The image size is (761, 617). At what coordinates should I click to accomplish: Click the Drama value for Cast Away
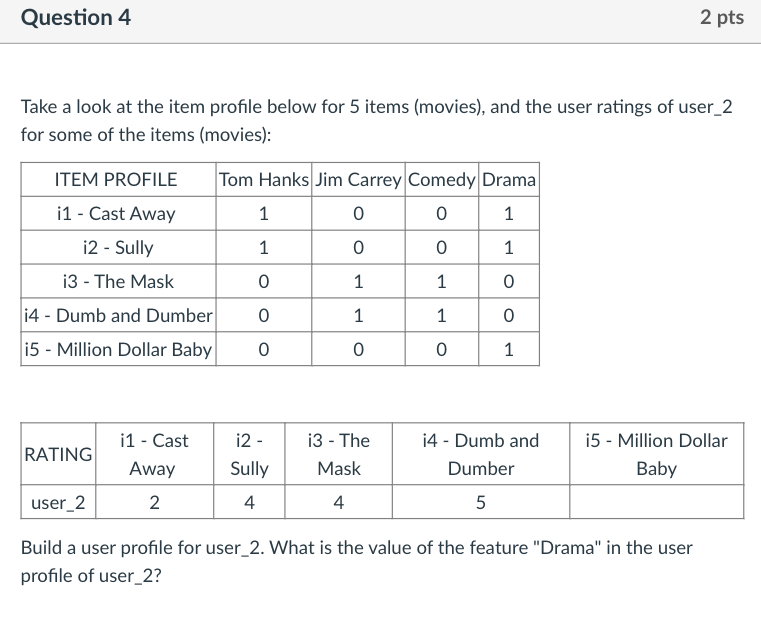[x=509, y=214]
